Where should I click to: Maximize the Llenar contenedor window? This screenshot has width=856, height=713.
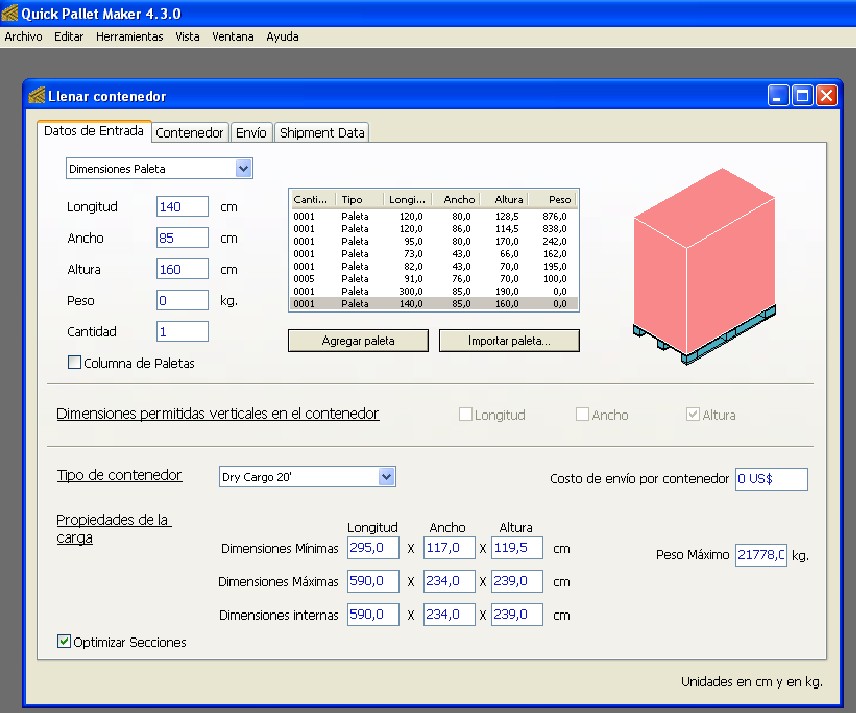pyautogui.click(x=802, y=96)
